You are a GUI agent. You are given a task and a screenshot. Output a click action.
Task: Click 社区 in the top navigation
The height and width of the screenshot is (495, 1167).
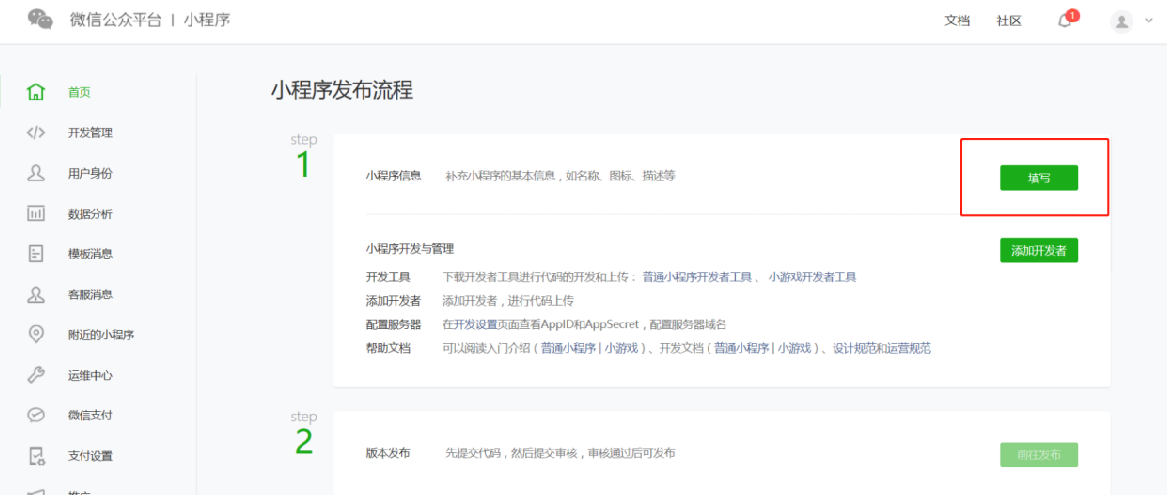coord(1009,21)
